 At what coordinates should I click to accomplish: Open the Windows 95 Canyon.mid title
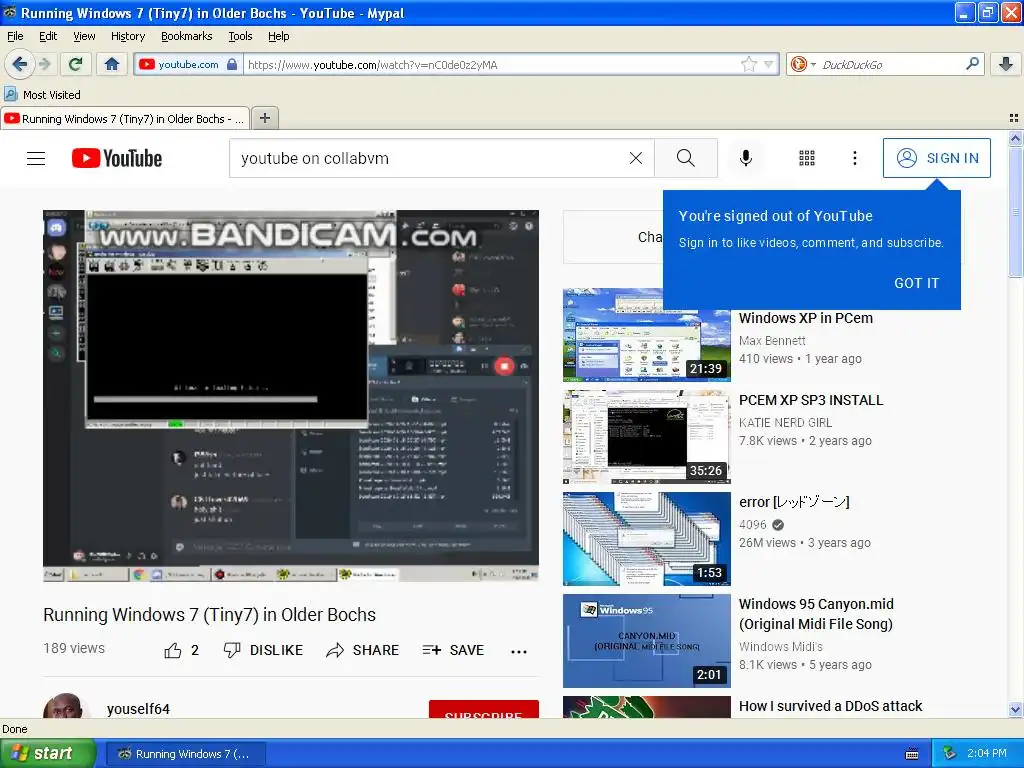[x=816, y=614]
